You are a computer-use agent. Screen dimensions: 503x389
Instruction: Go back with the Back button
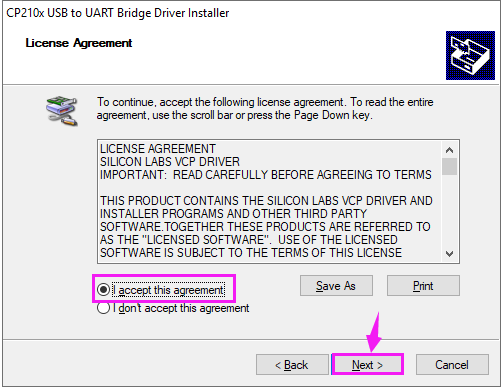[292, 365]
